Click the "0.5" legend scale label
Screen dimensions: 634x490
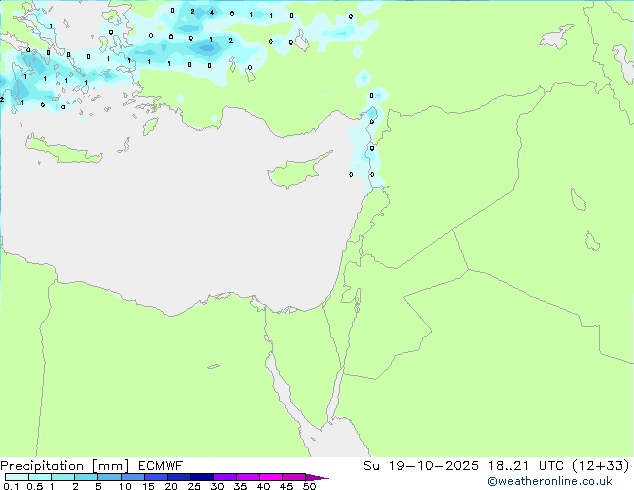point(34,486)
